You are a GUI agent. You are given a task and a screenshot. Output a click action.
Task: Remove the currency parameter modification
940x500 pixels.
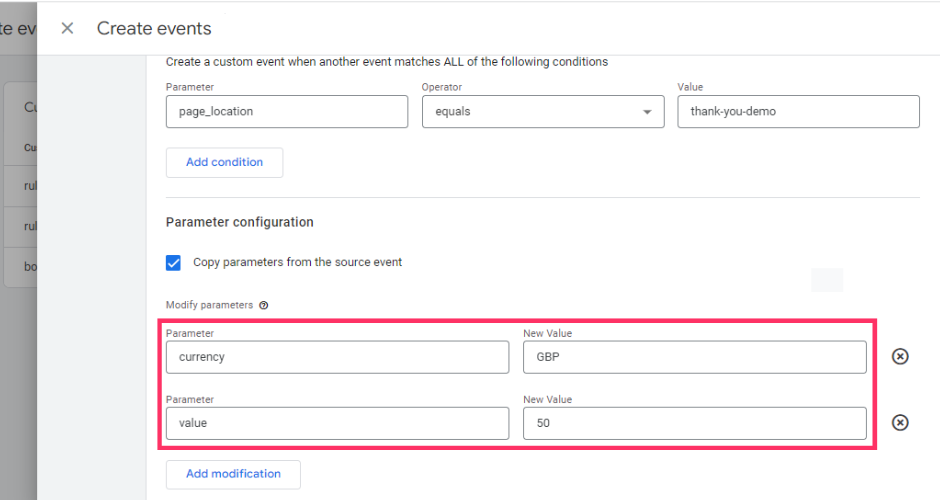pos(900,357)
